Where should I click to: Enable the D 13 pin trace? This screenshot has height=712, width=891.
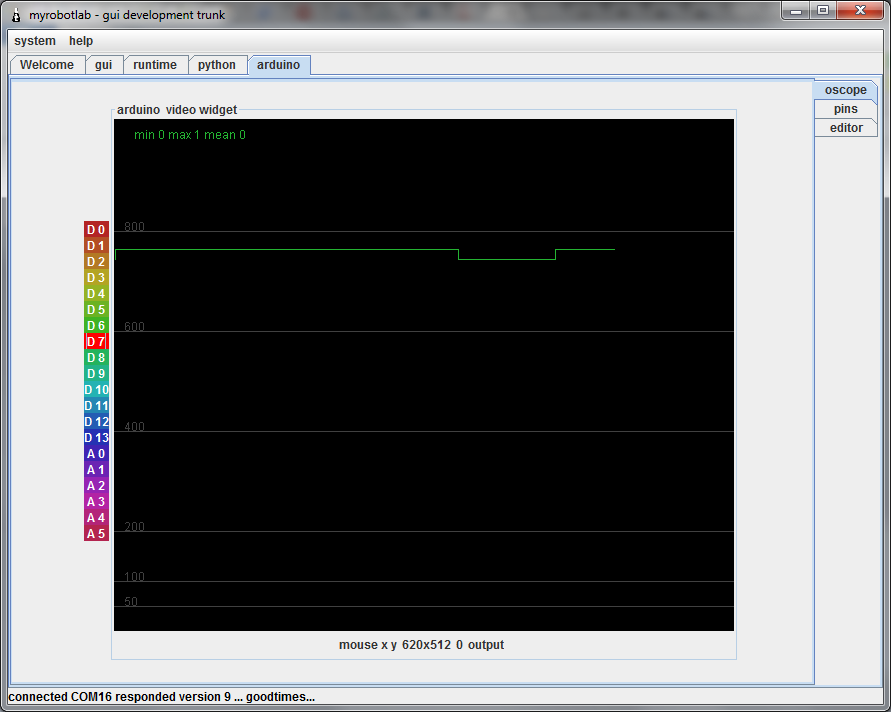[x=96, y=438]
